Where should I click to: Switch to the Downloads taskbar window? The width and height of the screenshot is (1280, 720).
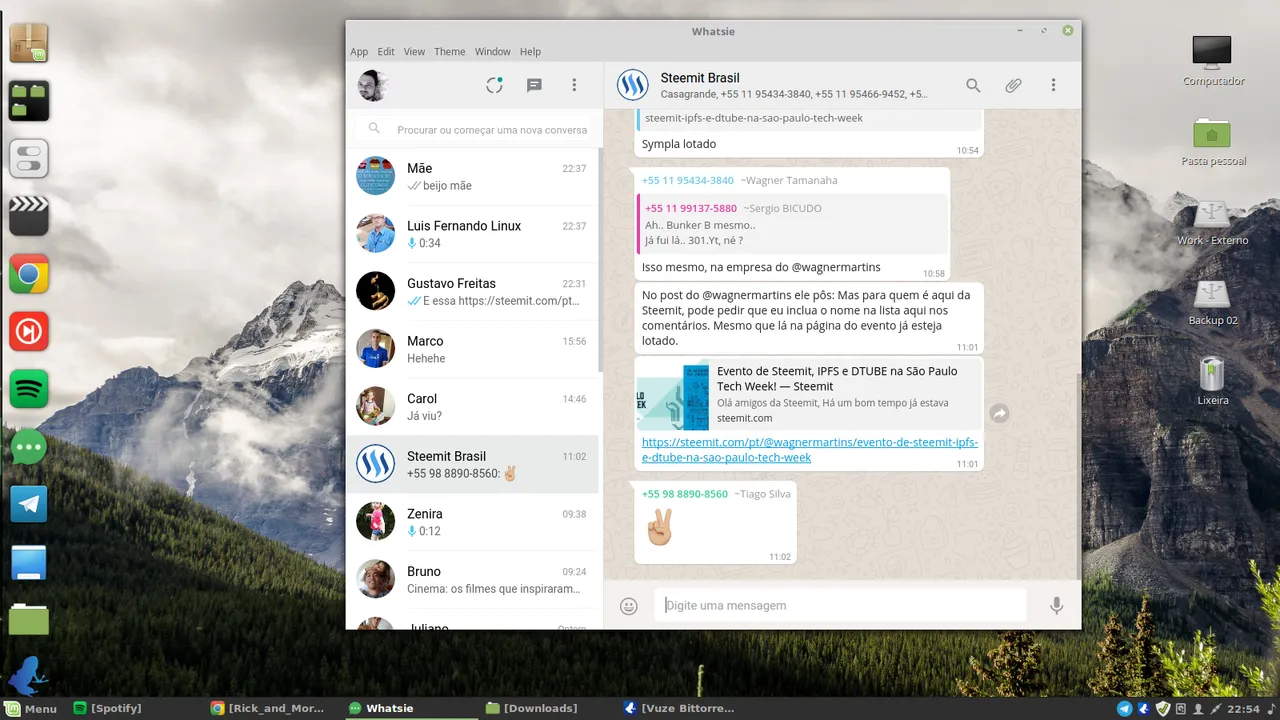tap(532, 708)
